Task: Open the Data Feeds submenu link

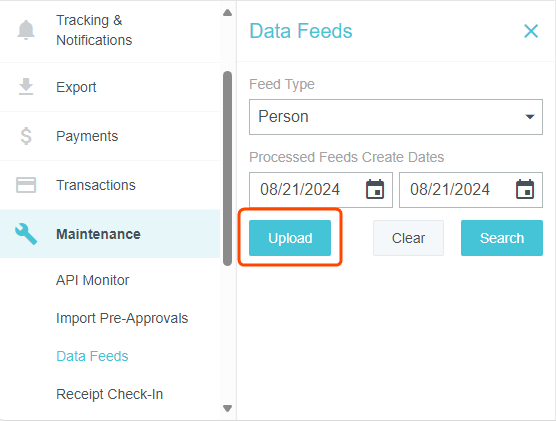Action: coord(92,356)
